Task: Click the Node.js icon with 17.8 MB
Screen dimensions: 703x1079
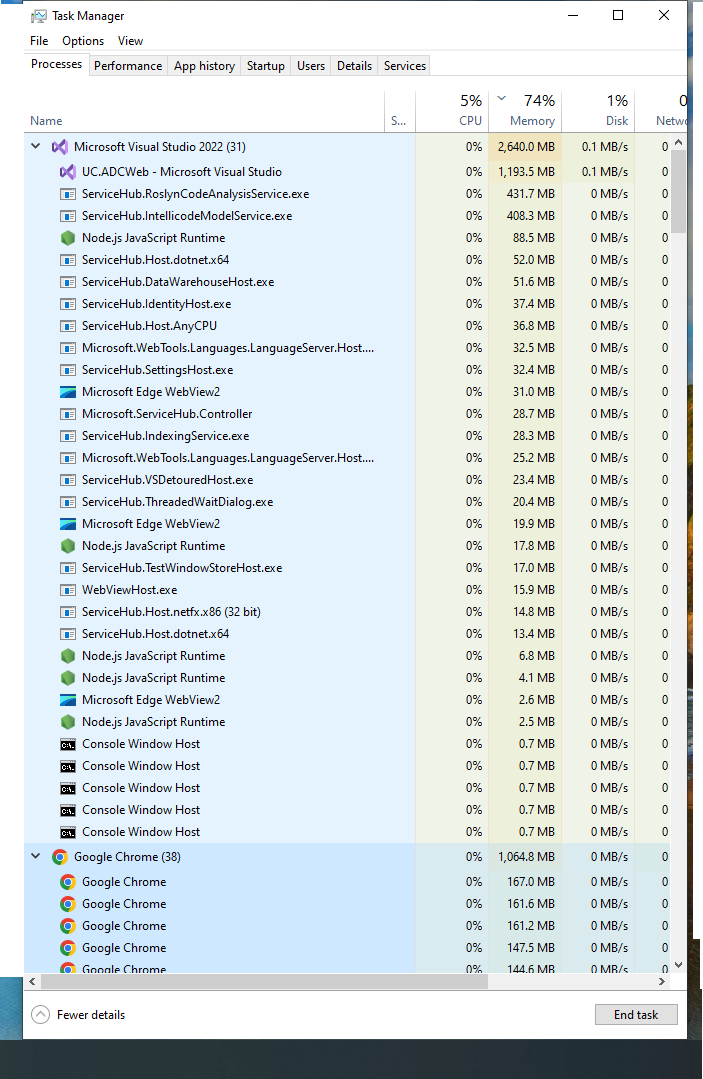Action: pyautogui.click(x=67, y=546)
